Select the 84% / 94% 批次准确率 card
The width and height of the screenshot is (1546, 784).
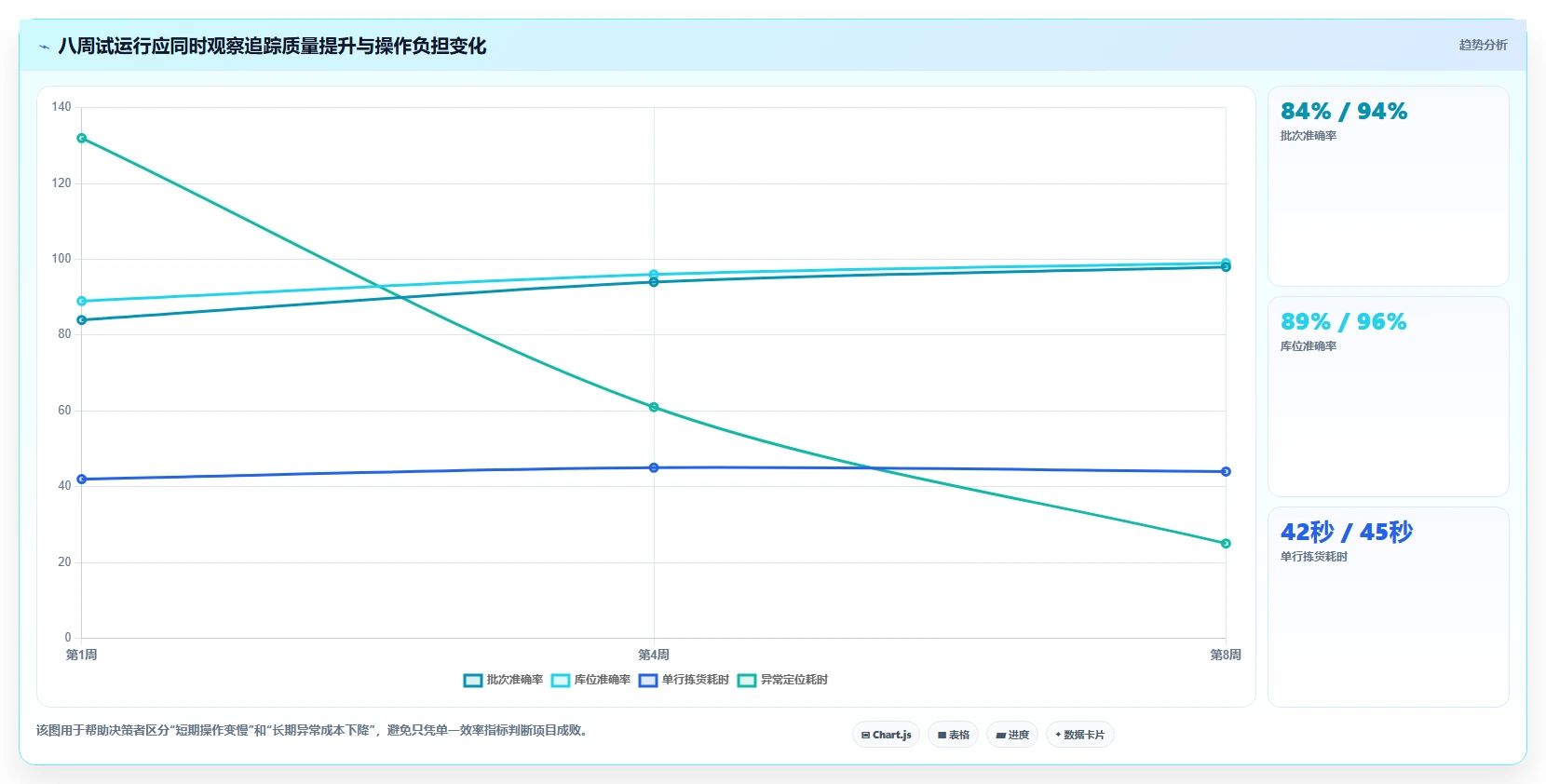click(x=1388, y=186)
